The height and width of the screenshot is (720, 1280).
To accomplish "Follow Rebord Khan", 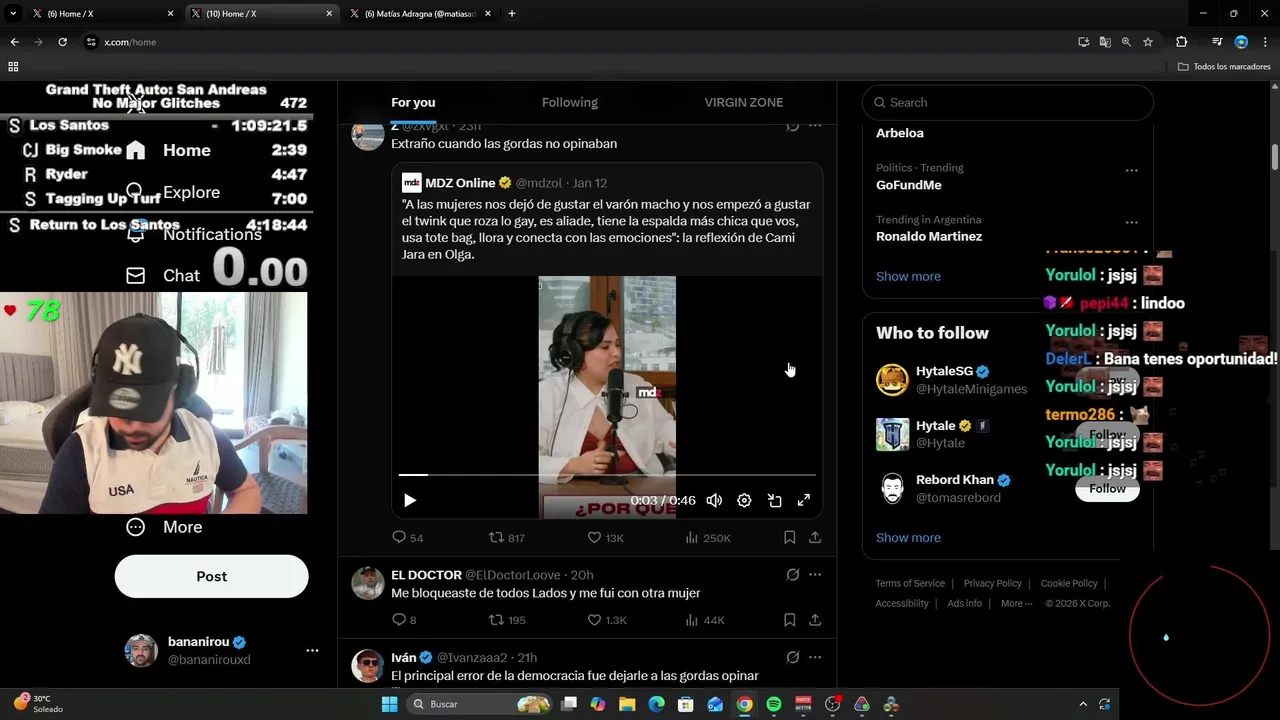I will (x=1107, y=488).
